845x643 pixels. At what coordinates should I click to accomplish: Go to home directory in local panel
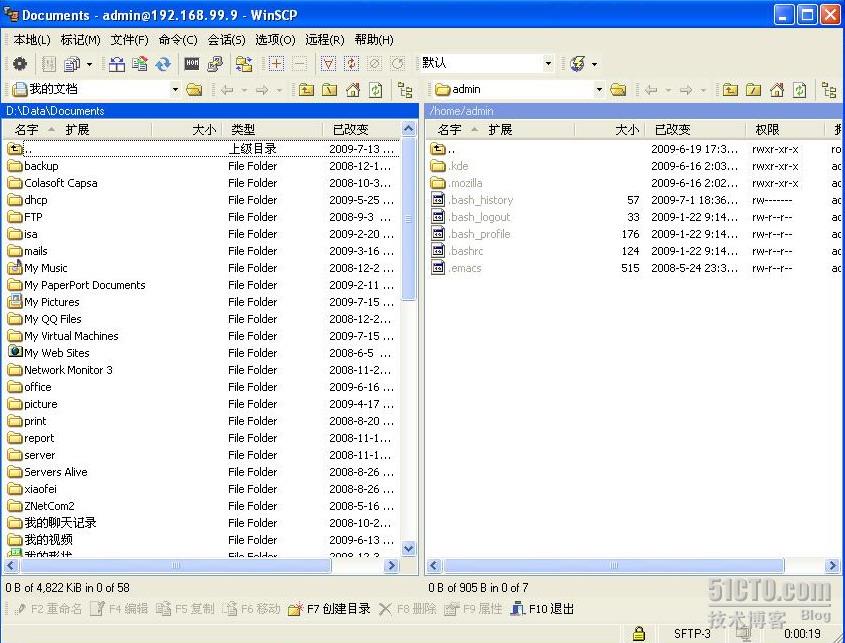pos(352,89)
